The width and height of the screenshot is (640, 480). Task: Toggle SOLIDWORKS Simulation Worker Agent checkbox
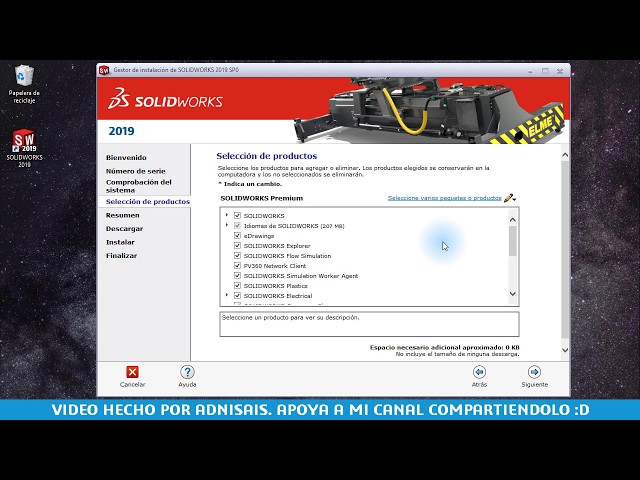[237, 276]
